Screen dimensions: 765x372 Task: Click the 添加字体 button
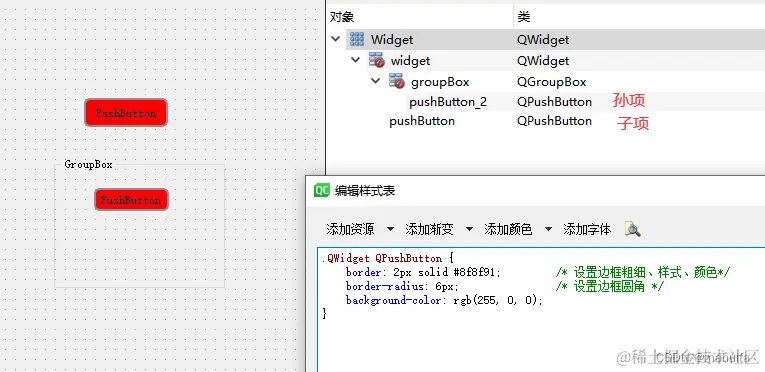pyautogui.click(x=587, y=229)
